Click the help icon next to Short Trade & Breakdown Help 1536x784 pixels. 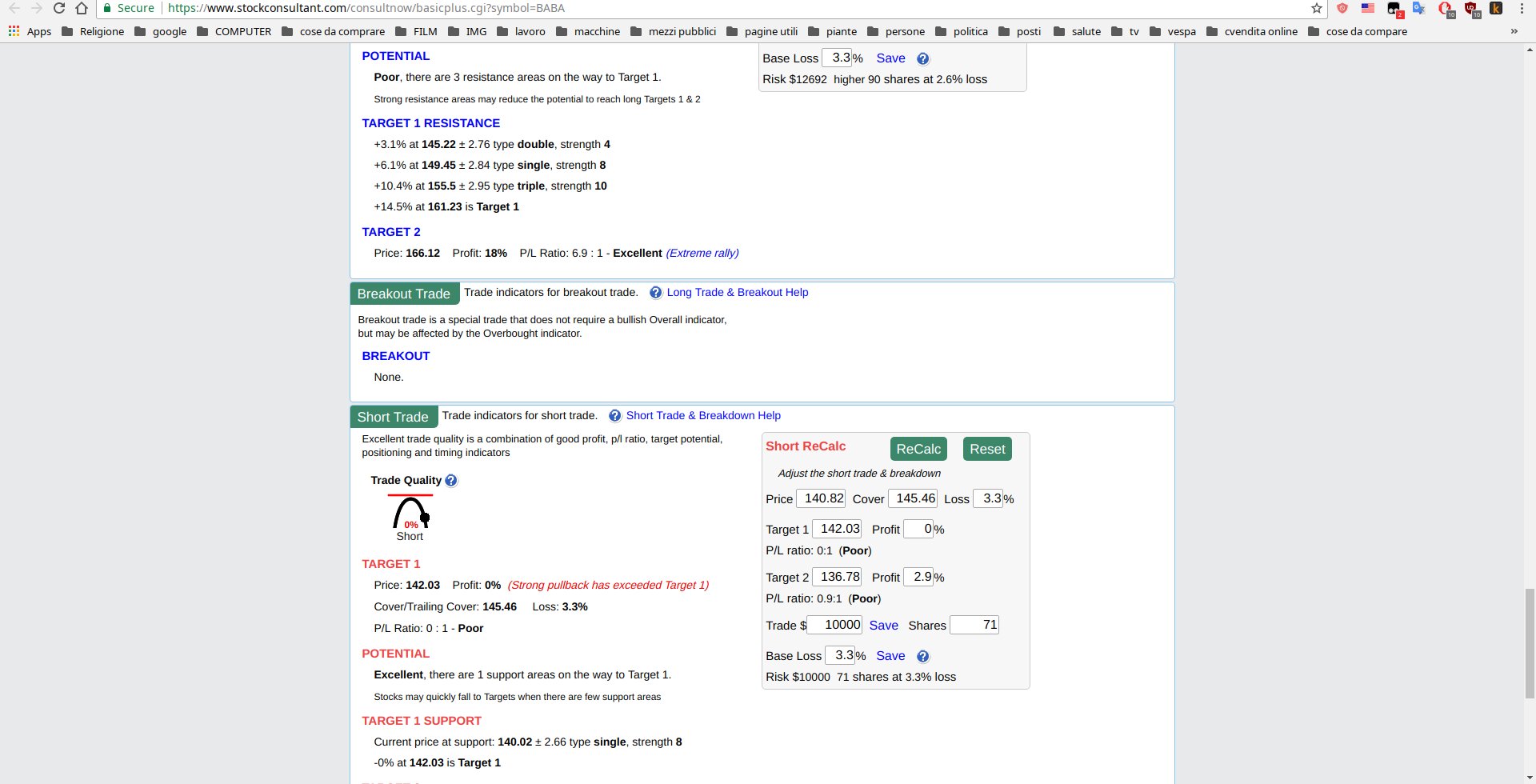615,416
